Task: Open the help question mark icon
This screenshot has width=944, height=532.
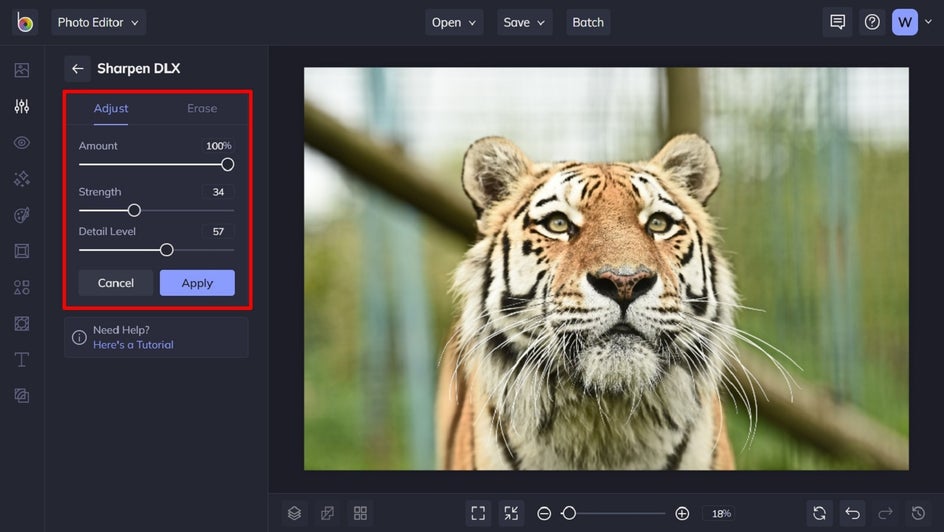Action: (872, 22)
